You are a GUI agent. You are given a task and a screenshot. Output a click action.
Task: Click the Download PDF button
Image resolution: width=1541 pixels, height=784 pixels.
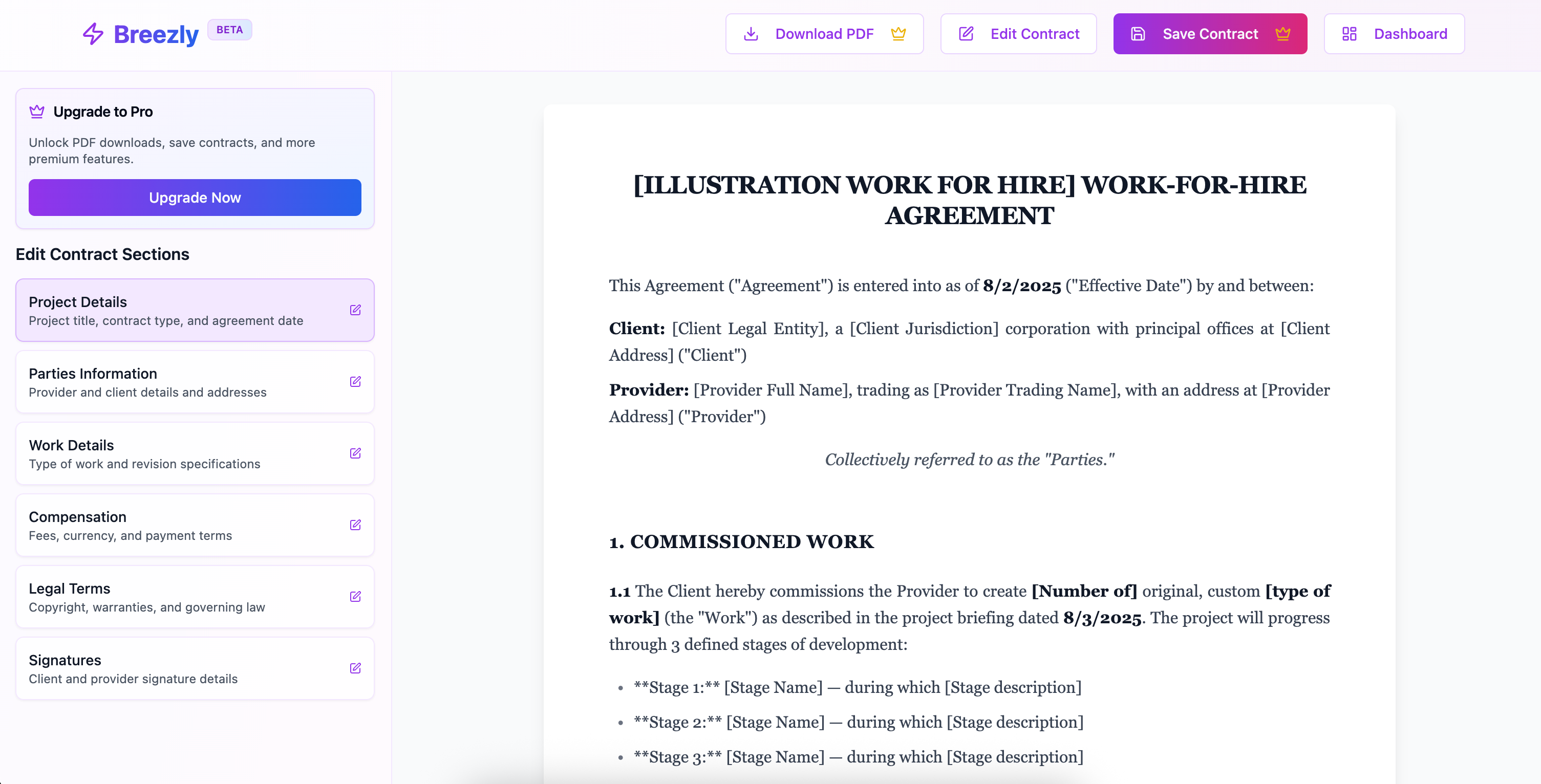tap(824, 34)
